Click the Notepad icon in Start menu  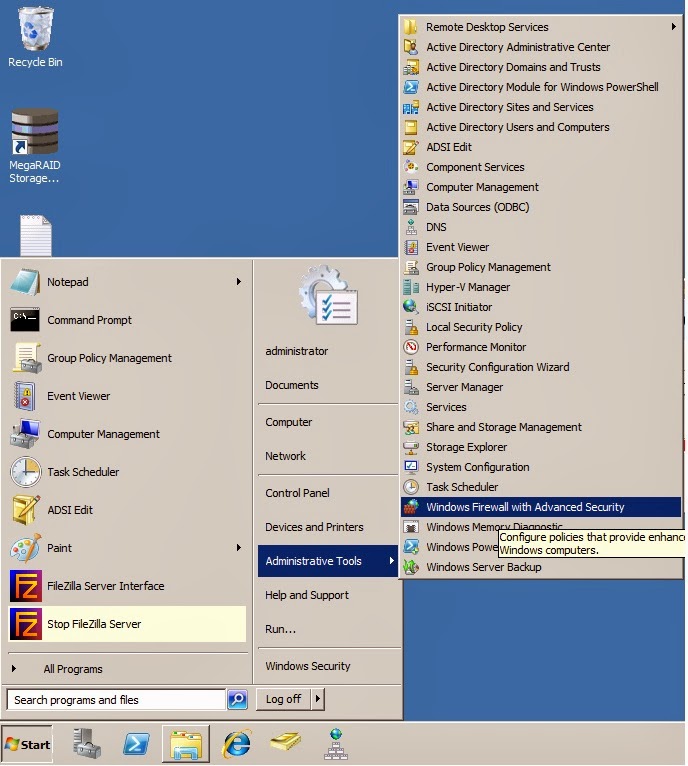coord(25,282)
